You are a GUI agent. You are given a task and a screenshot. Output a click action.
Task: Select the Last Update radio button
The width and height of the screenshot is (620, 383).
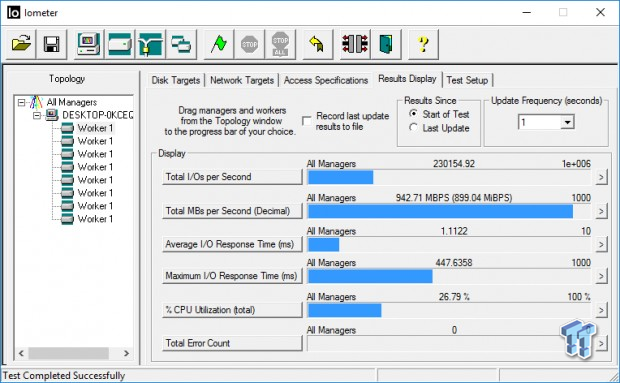[413, 128]
